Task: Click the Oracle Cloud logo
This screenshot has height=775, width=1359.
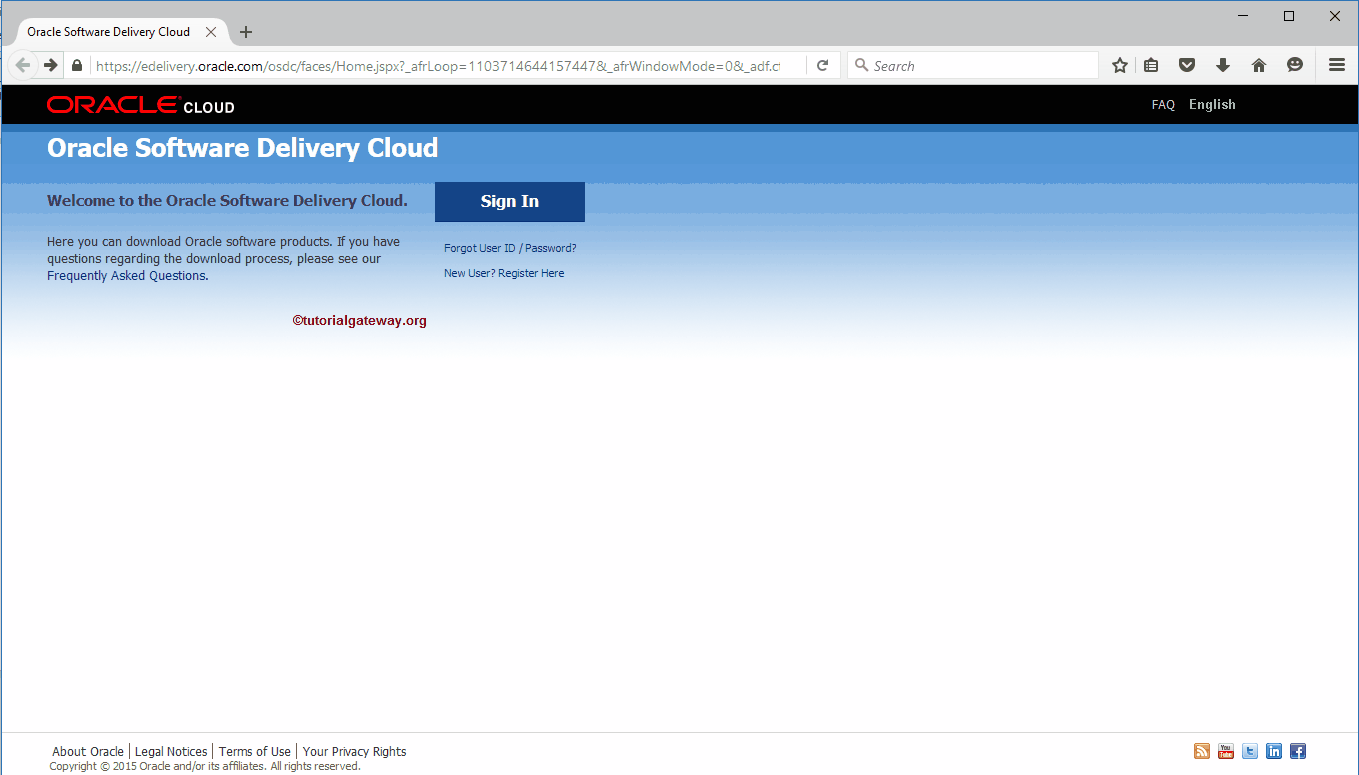Action: pos(140,105)
